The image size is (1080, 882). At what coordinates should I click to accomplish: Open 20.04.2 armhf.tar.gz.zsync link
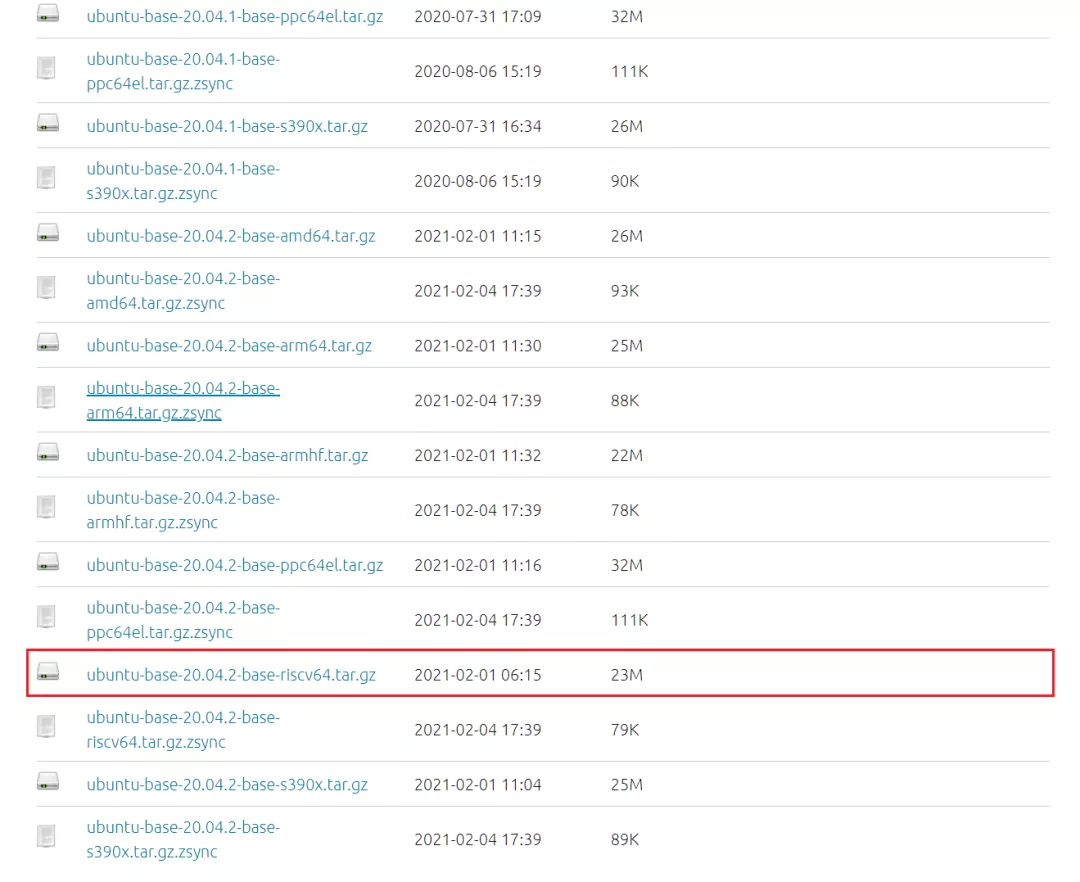[183, 510]
